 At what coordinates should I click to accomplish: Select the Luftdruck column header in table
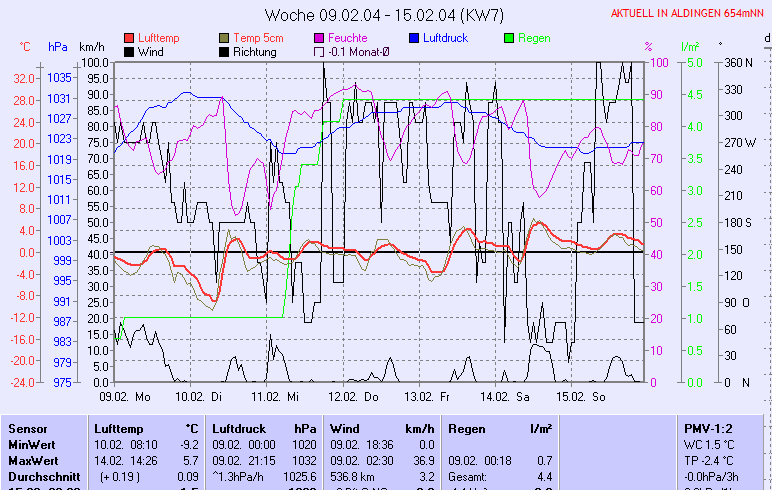[x=238, y=427]
